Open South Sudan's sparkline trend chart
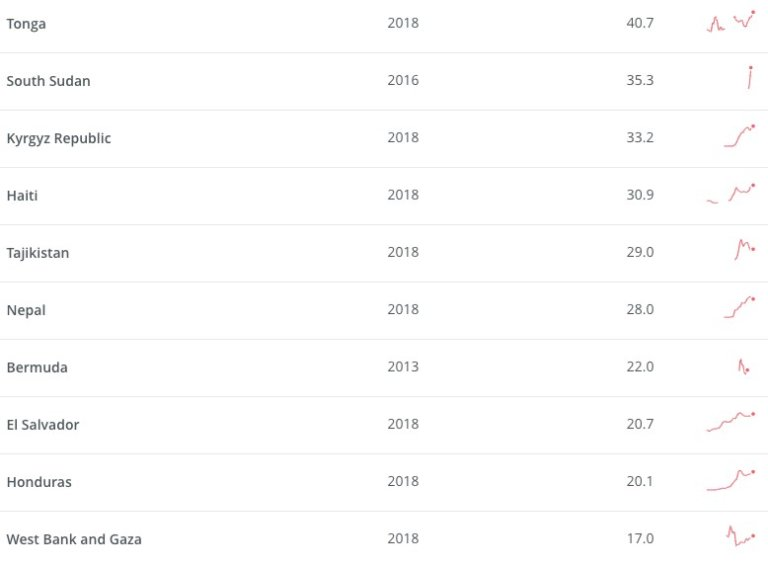The width and height of the screenshot is (768, 567). 750,78
